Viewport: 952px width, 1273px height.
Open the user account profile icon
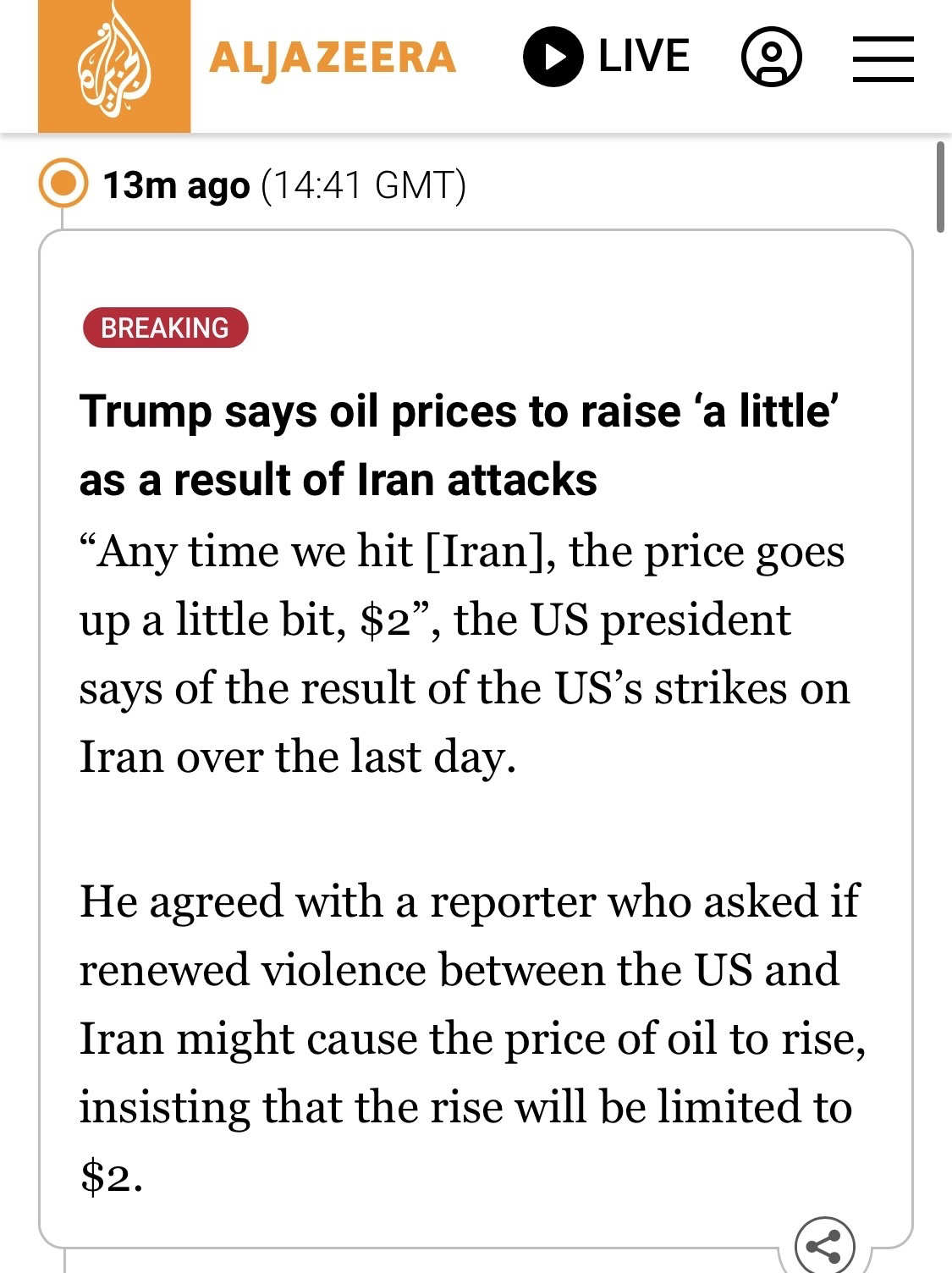(x=771, y=57)
